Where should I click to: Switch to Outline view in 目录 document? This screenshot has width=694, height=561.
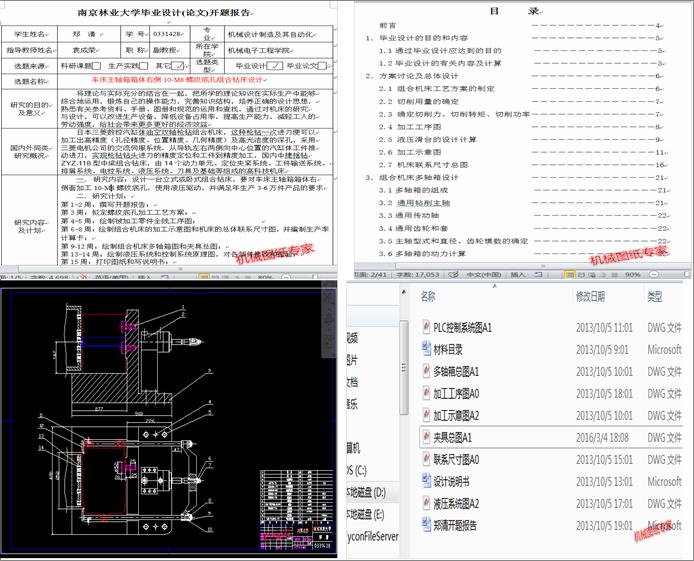(x=602, y=275)
